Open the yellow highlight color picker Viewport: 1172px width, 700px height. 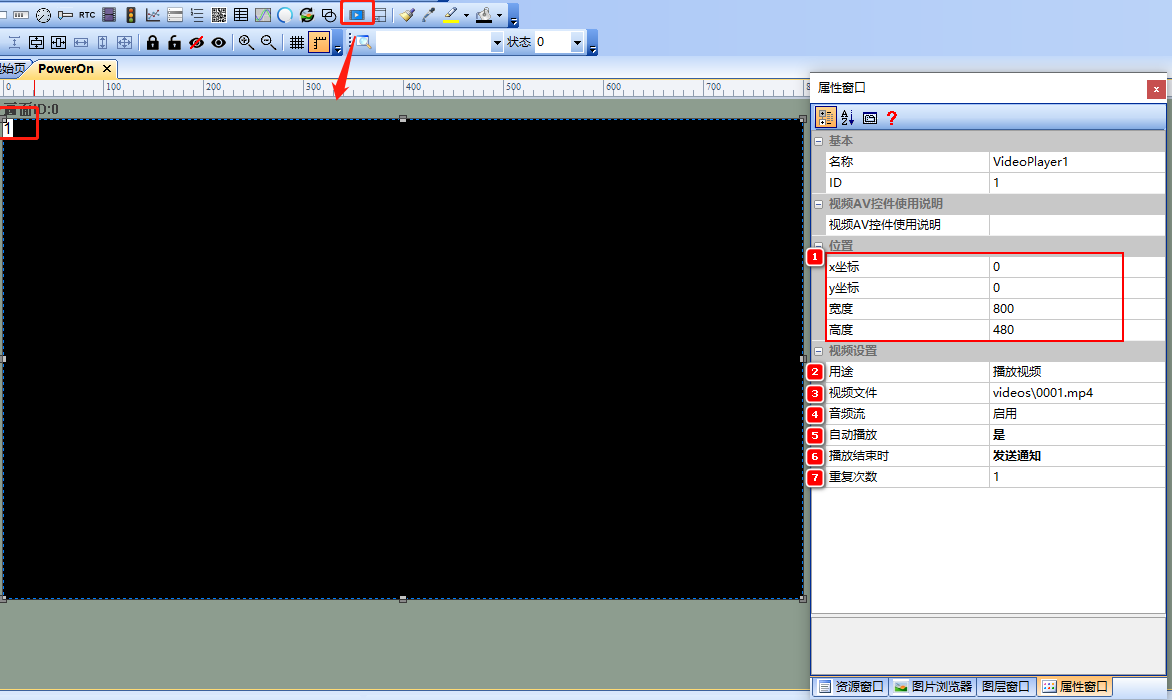tap(466, 16)
